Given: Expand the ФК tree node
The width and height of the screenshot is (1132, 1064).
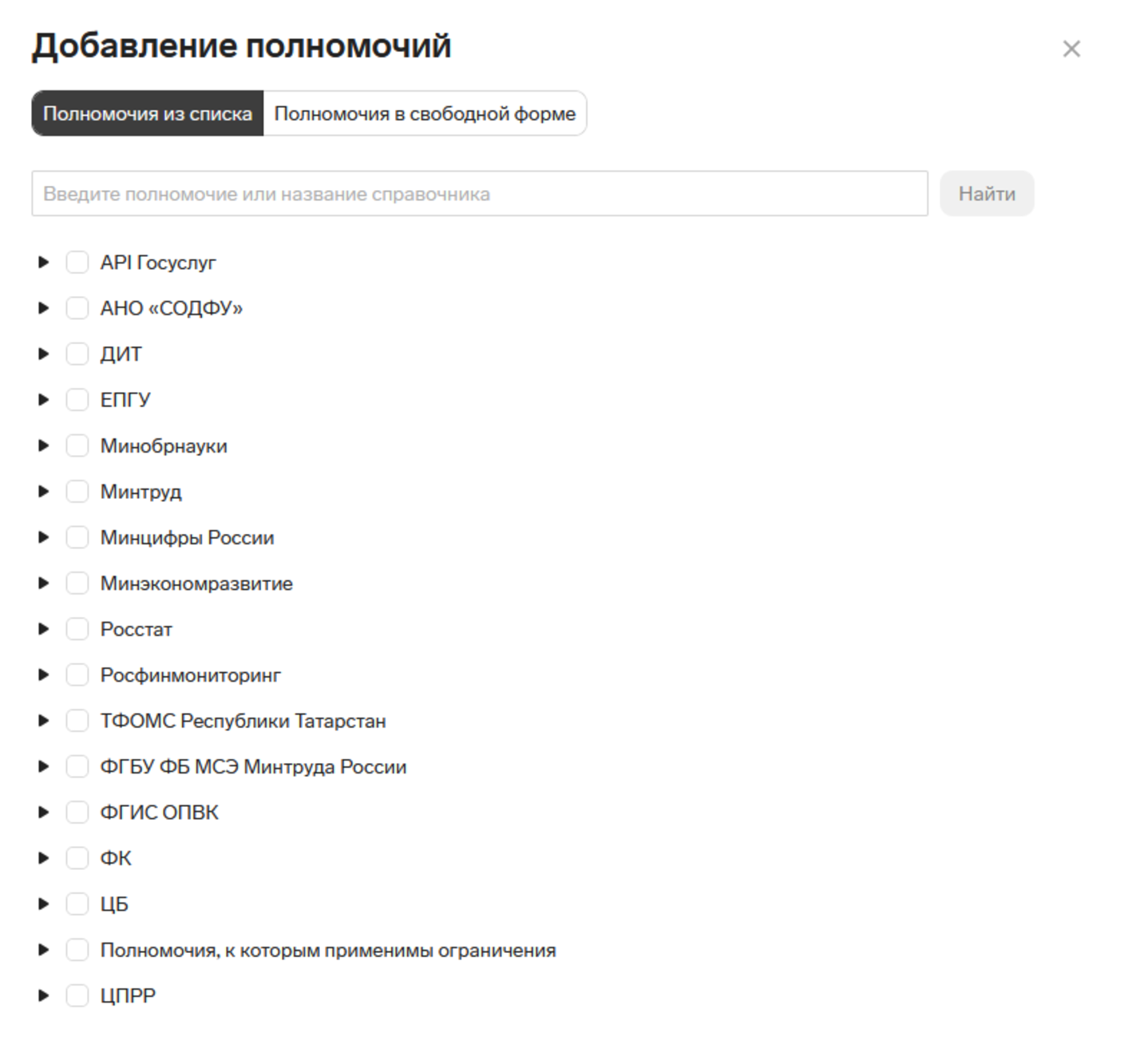Looking at the screenshot, I should pos(44,858).
